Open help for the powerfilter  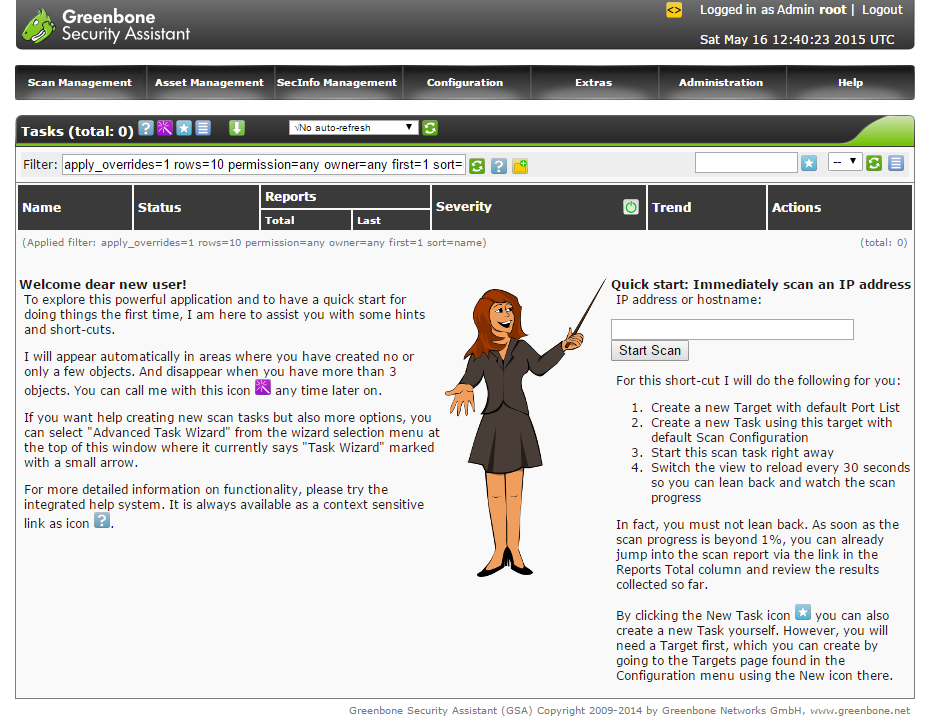pos(499,166)
